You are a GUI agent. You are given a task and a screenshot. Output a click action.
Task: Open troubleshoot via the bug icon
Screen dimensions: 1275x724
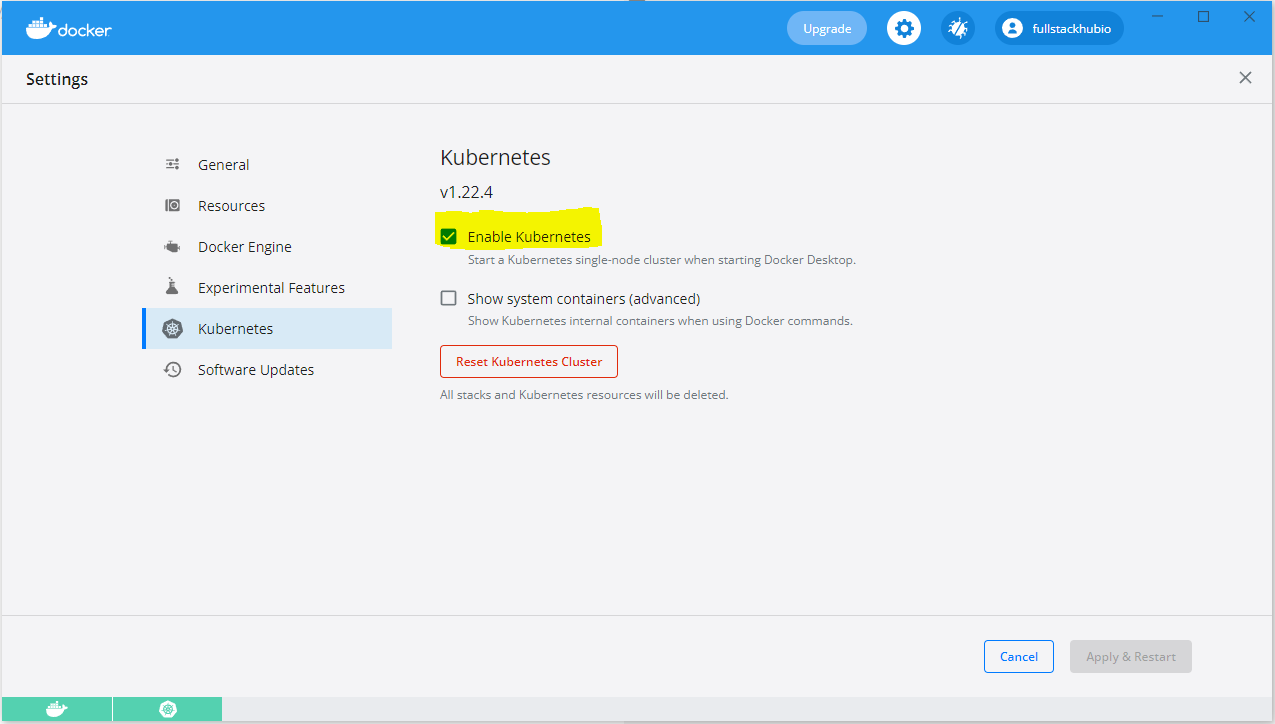coord(958,28)
